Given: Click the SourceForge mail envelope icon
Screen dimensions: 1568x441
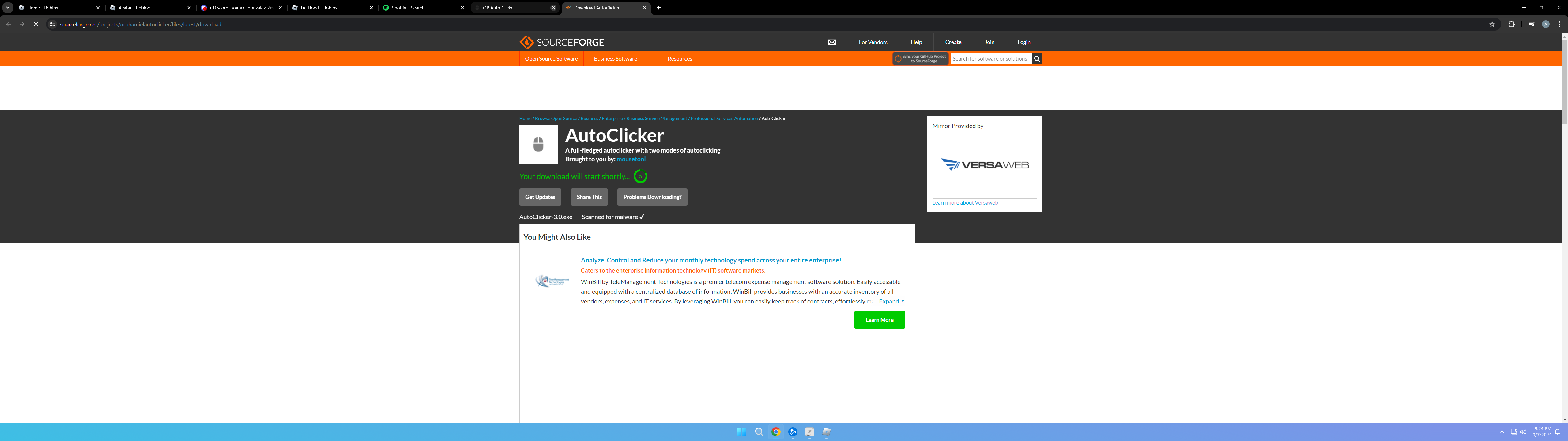Looking at the screenshot, I should tap(831, 42).
